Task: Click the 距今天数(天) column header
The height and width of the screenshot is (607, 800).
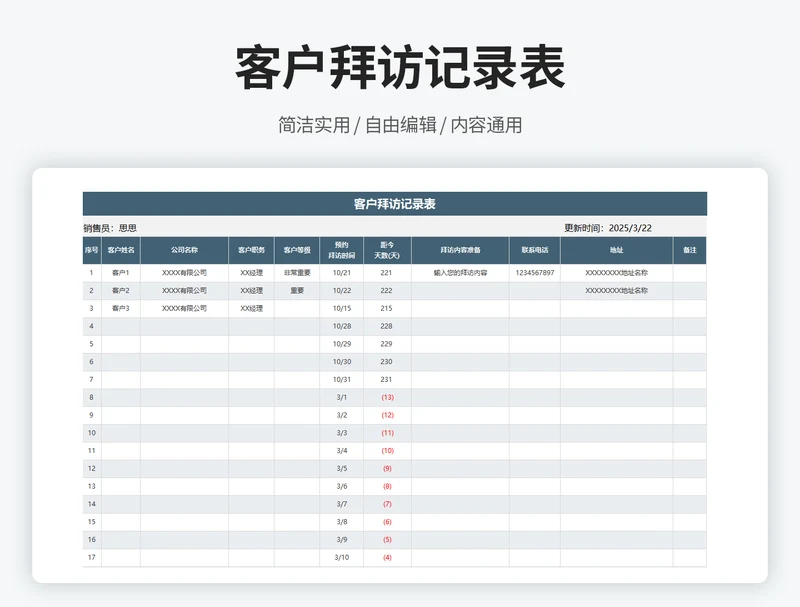Action: (387, 250)
